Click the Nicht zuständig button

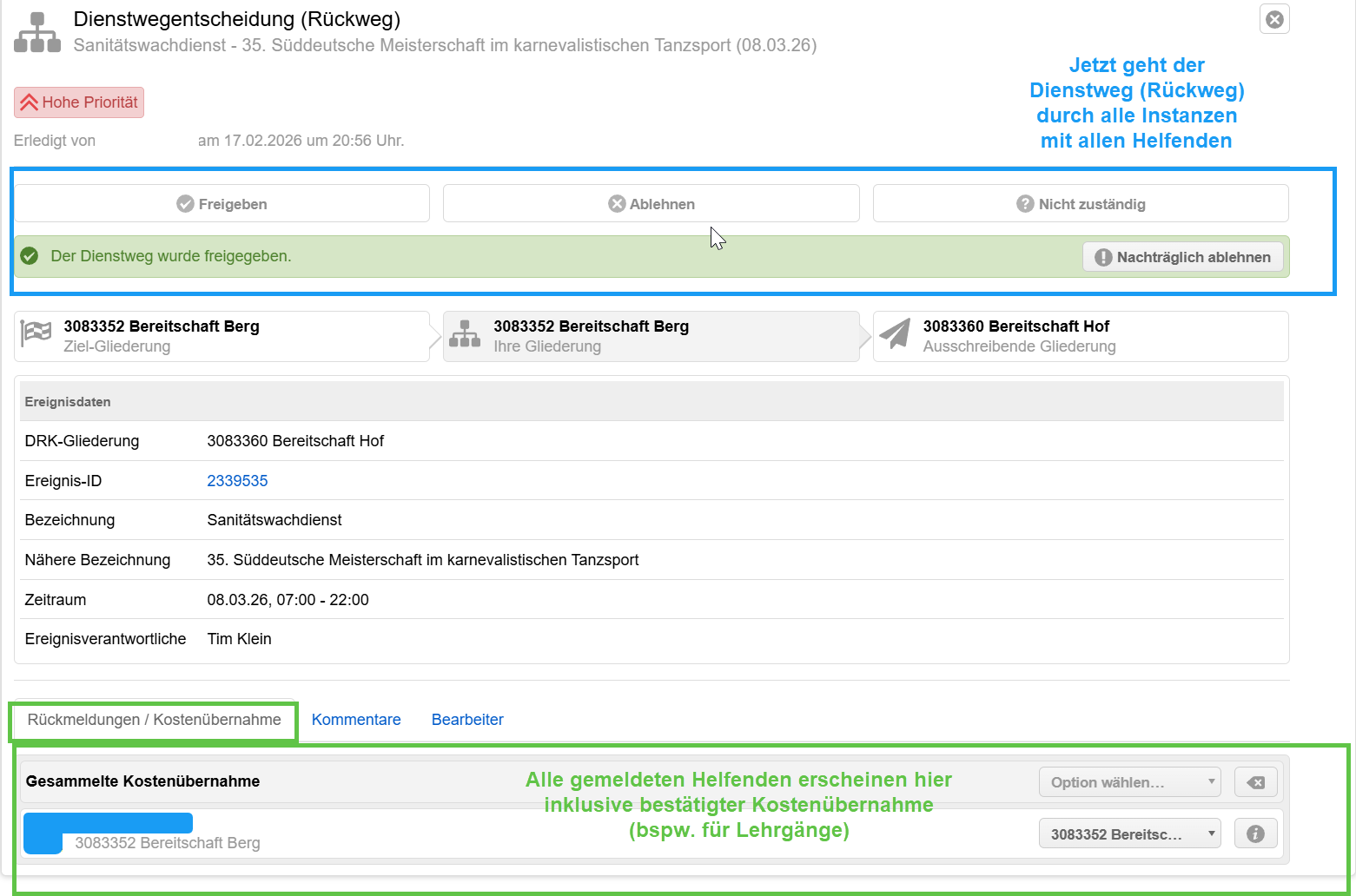click(1080, 204)
